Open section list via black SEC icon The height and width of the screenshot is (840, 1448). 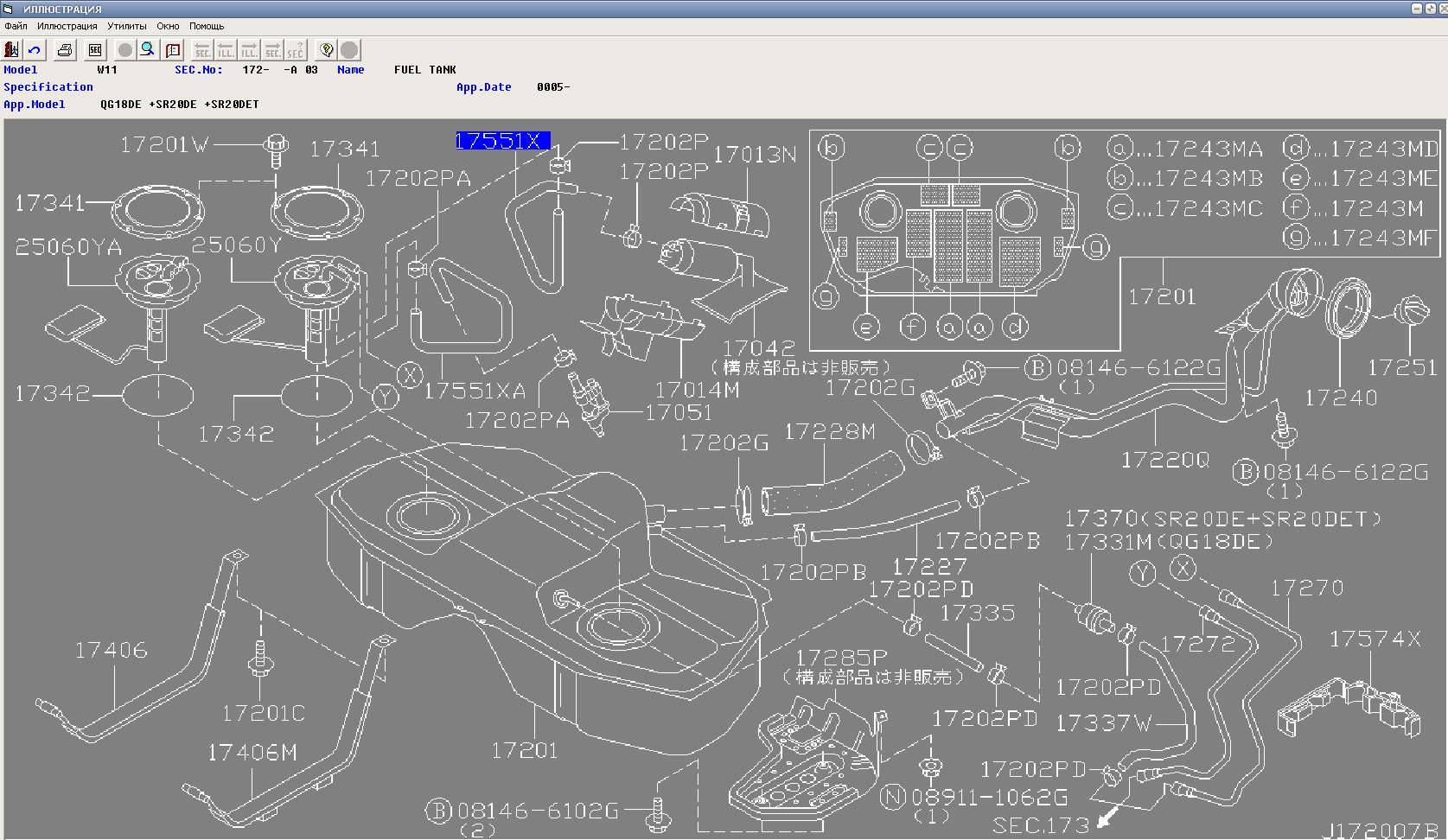tap(95, 50)
